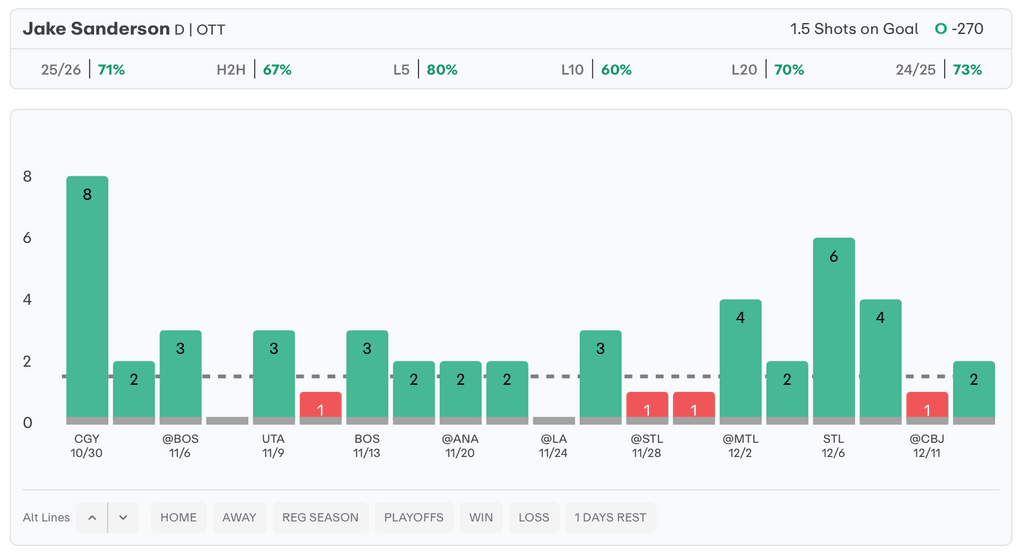
Task: Click the Alt Lines down arrow
Action: tap(123, 517)
